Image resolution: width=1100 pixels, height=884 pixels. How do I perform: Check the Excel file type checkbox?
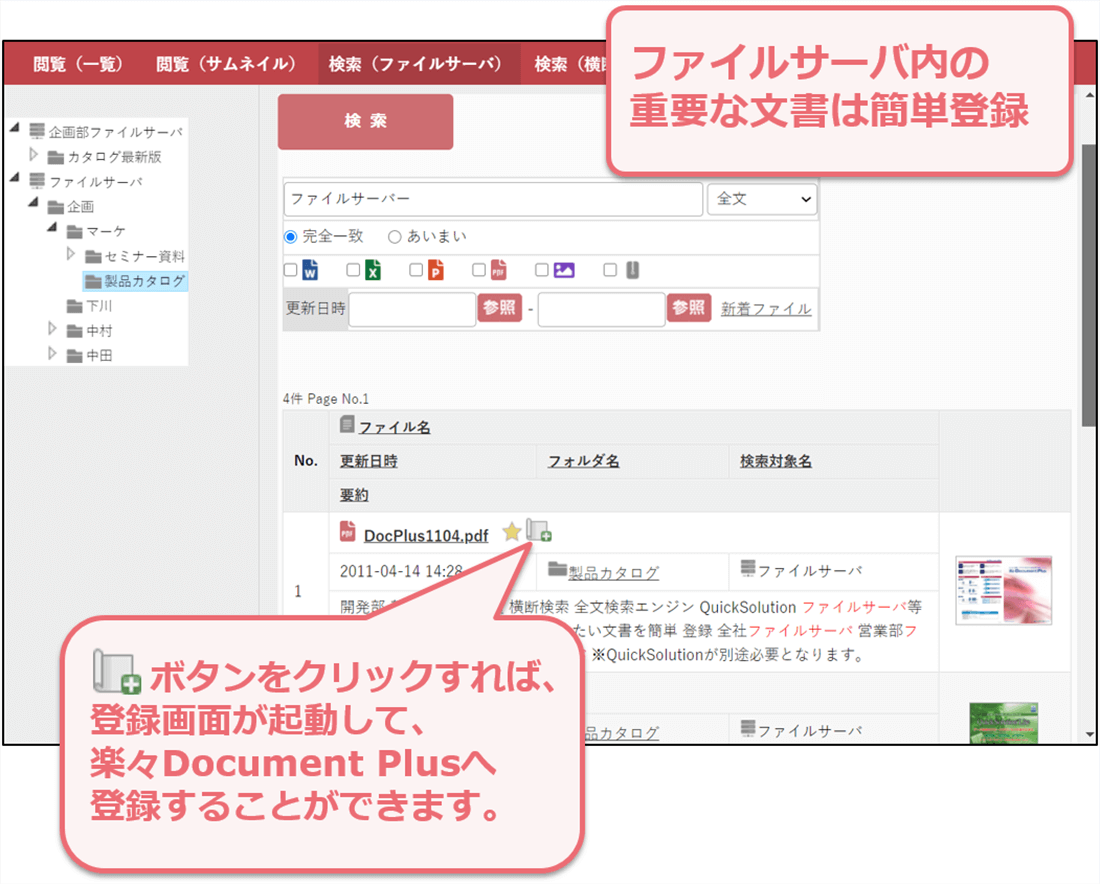point(354,269)
